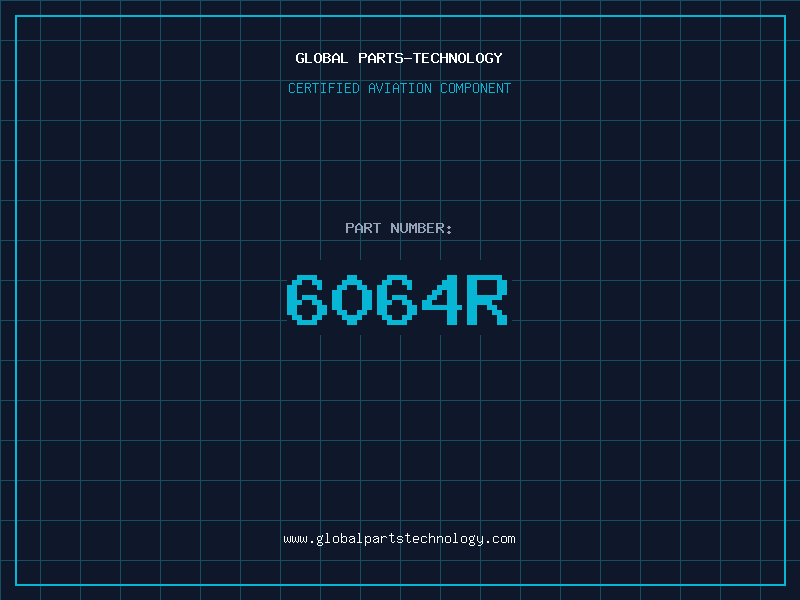Click the PART NUMBER: label
The height and width of the screenshot is (600, 800).
[399, 228]
